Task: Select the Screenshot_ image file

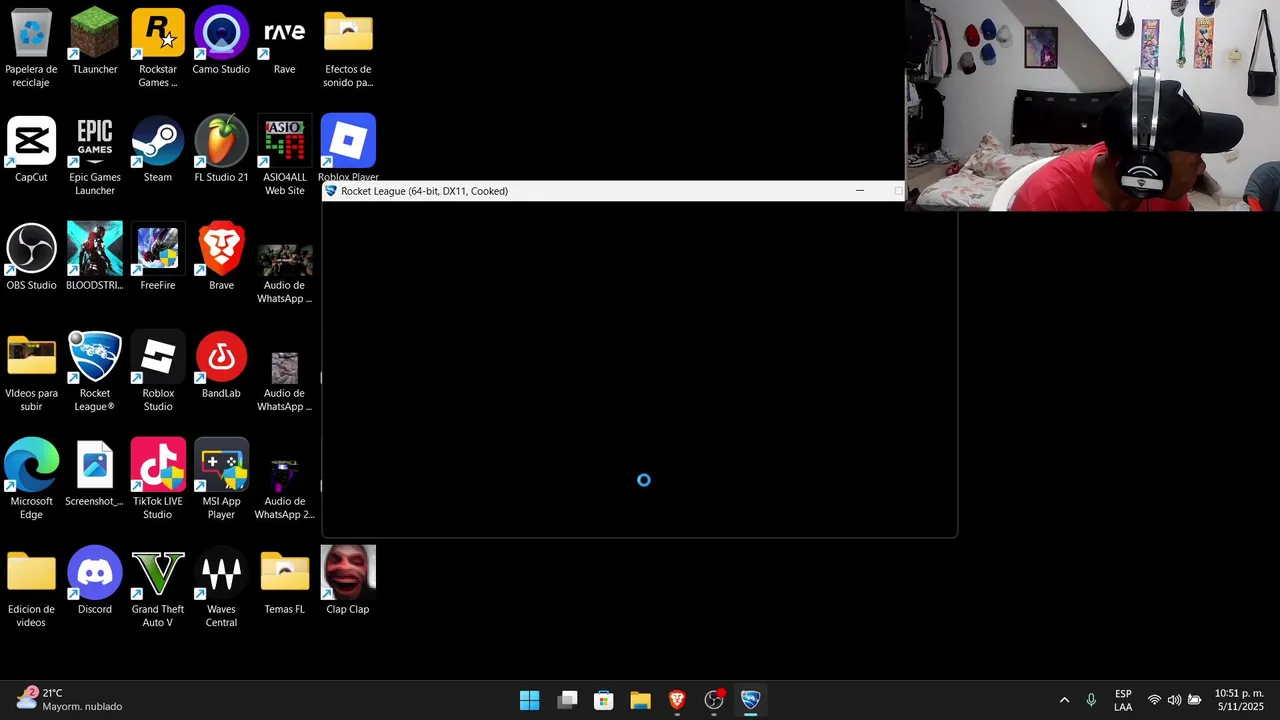Action: (x=95, y=473)
